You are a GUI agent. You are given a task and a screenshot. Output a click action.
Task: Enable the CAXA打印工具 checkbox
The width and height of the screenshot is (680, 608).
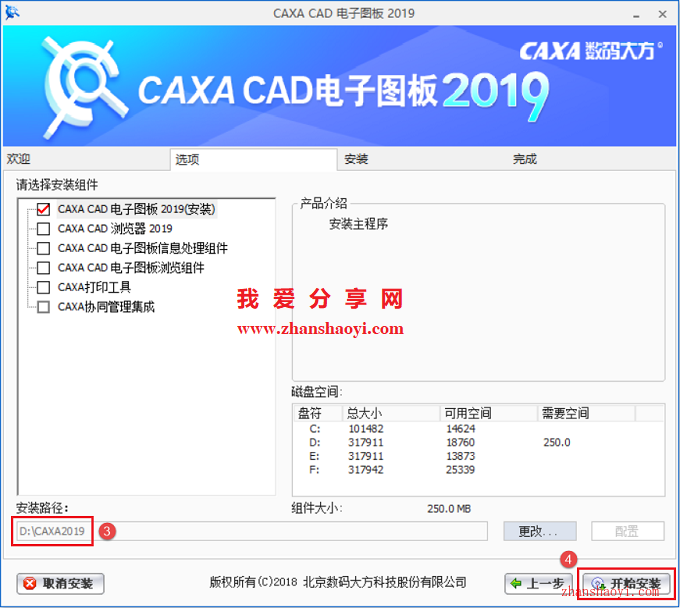click(43, 288)
